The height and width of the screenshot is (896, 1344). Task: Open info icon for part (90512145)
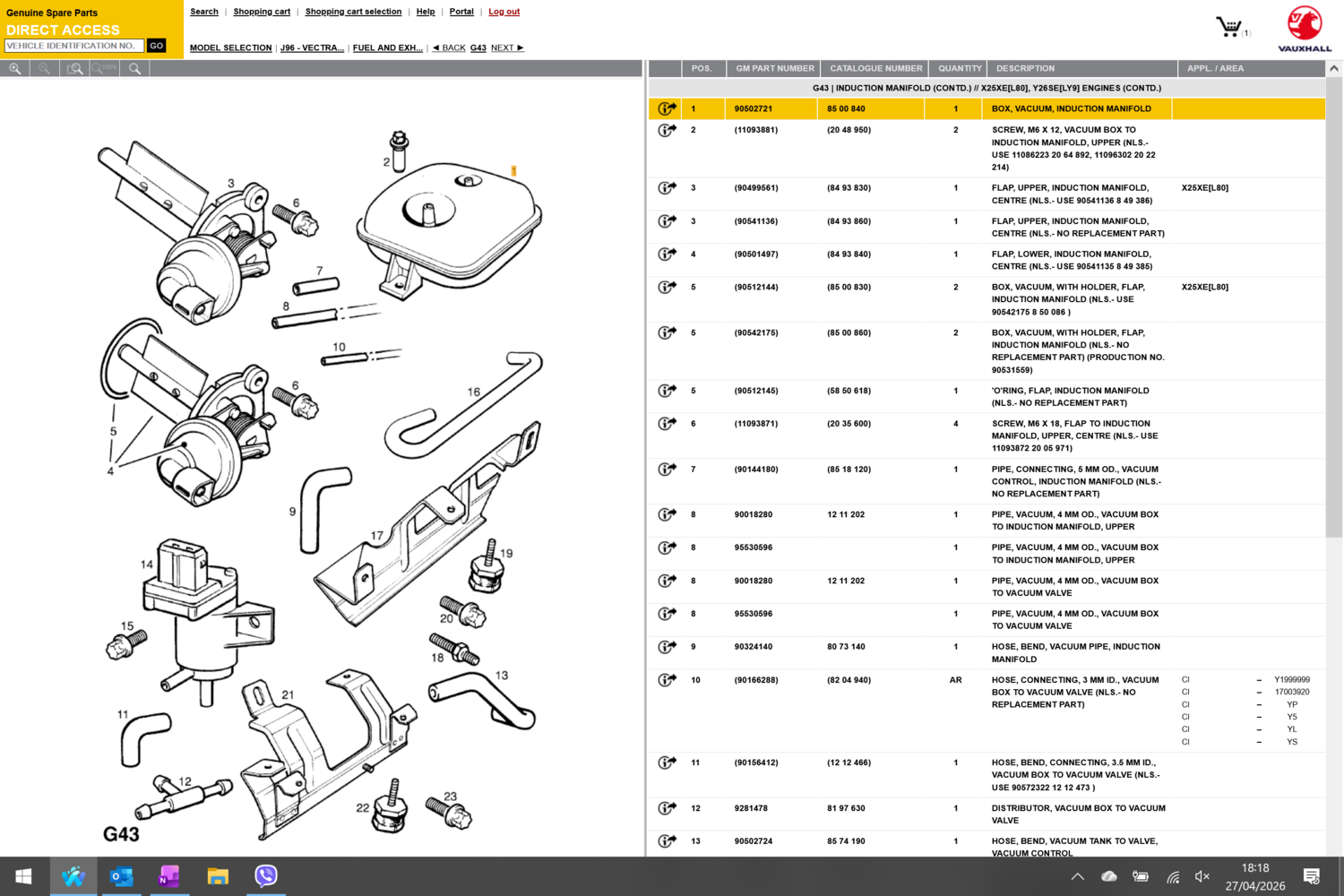(x=667, y=391)
